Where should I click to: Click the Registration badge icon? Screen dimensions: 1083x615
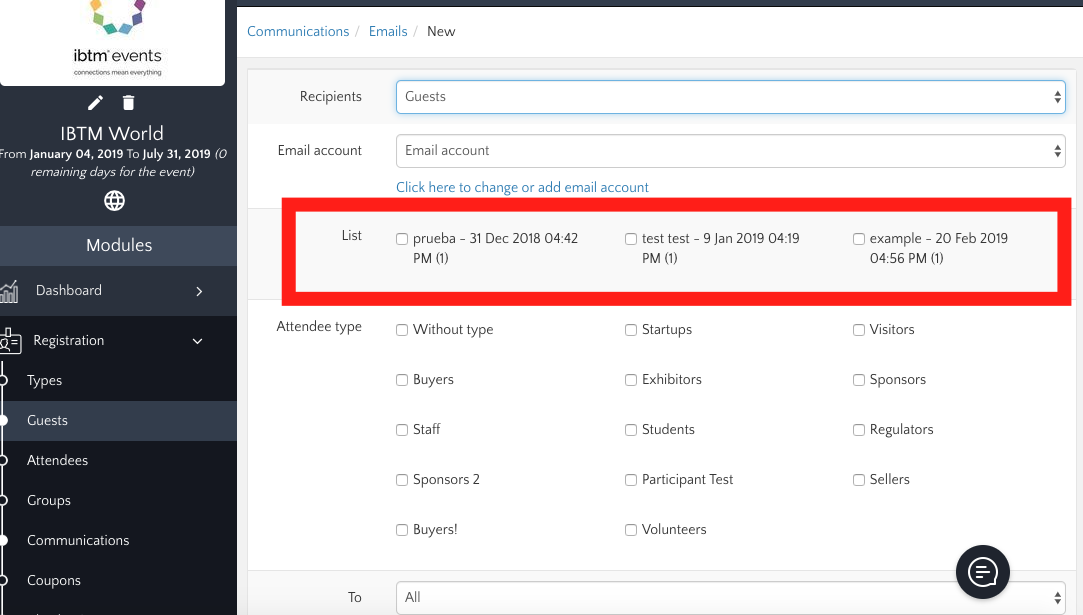pos(10,341)
